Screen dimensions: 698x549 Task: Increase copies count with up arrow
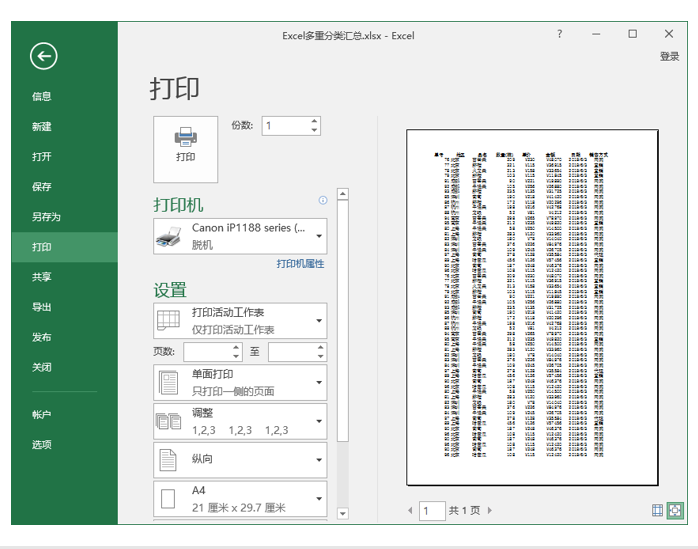[314, 121]
